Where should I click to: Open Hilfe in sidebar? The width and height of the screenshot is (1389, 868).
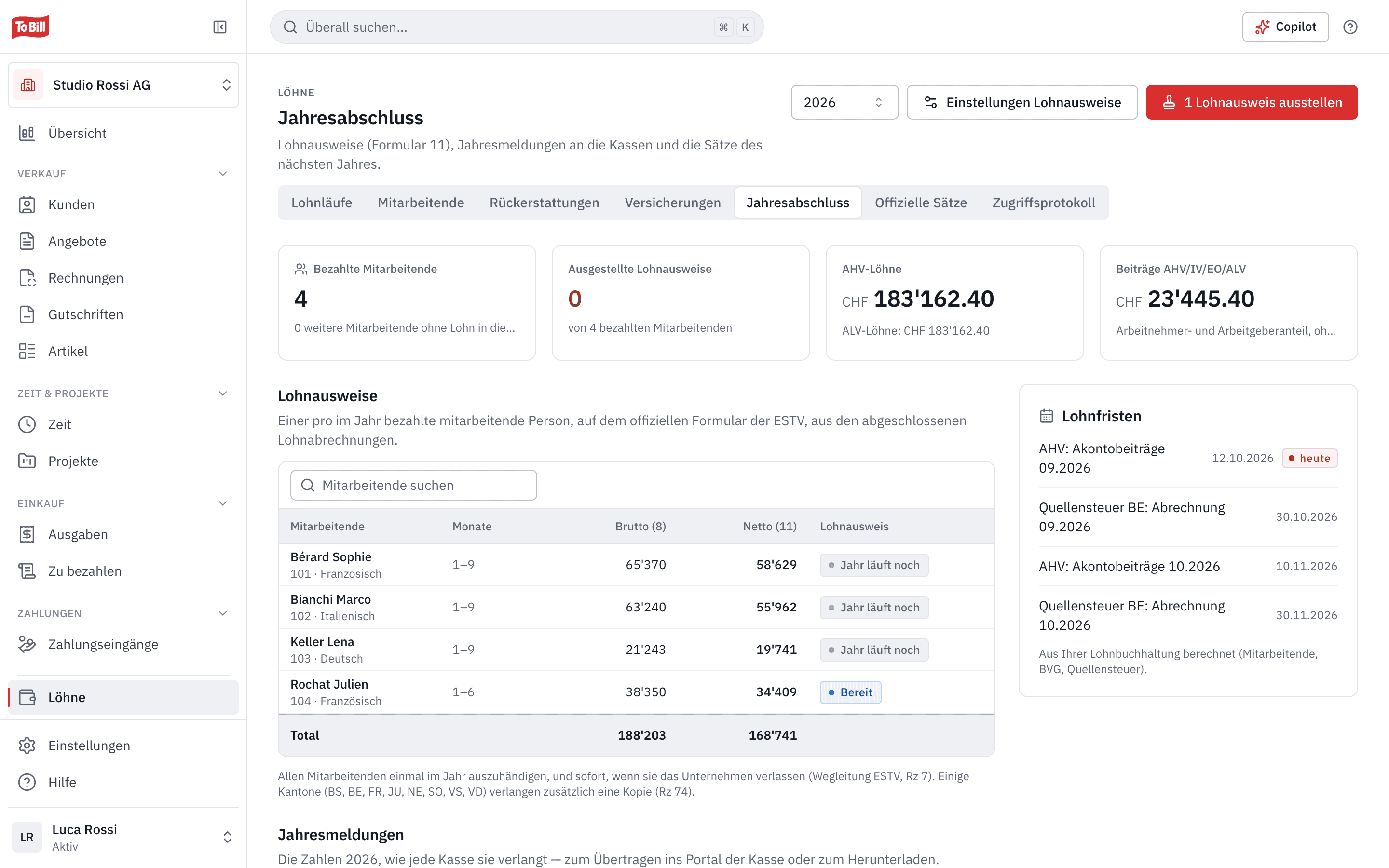(x=123, y=782)
